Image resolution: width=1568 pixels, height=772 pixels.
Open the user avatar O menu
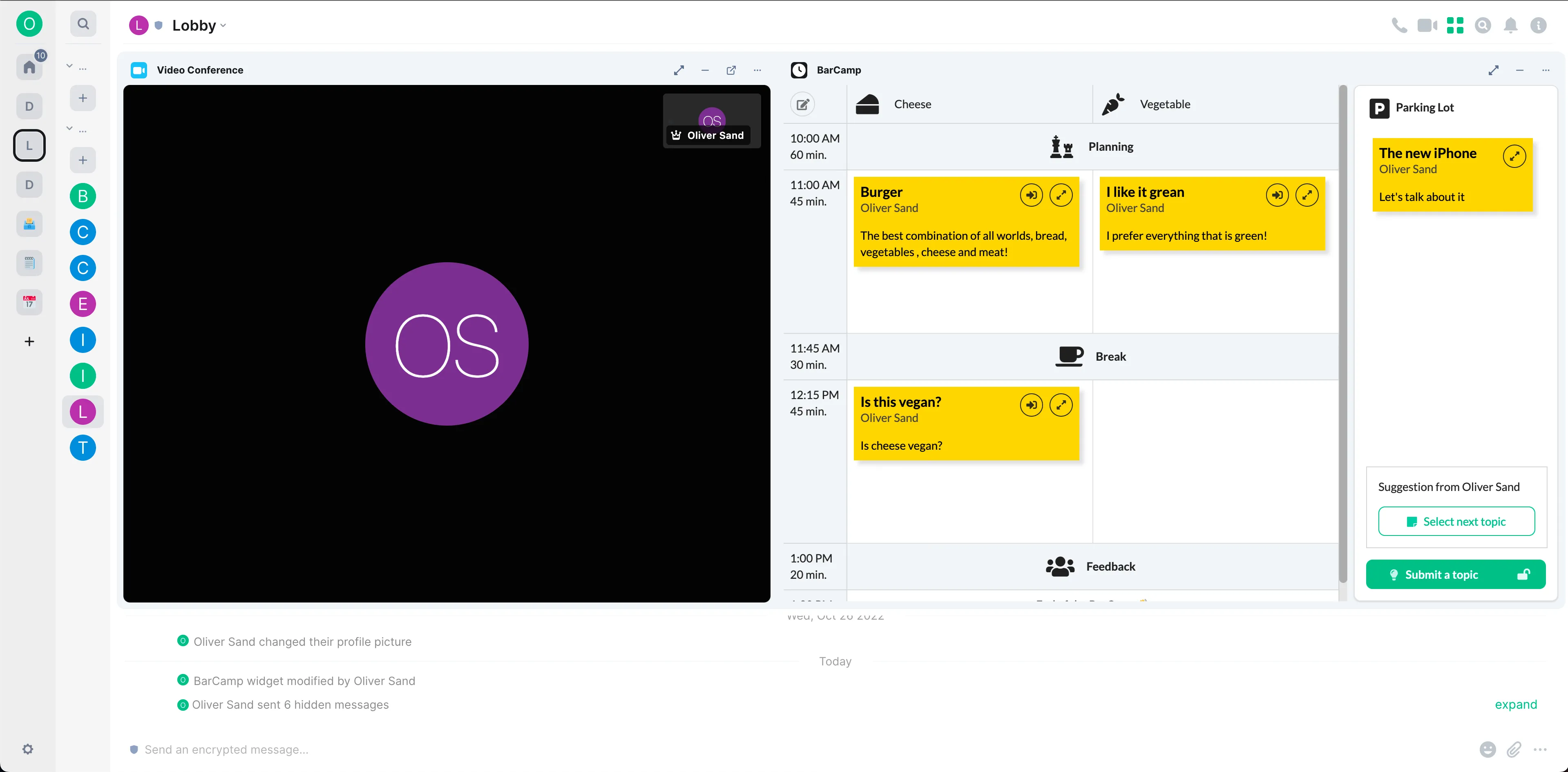point(29,25)
